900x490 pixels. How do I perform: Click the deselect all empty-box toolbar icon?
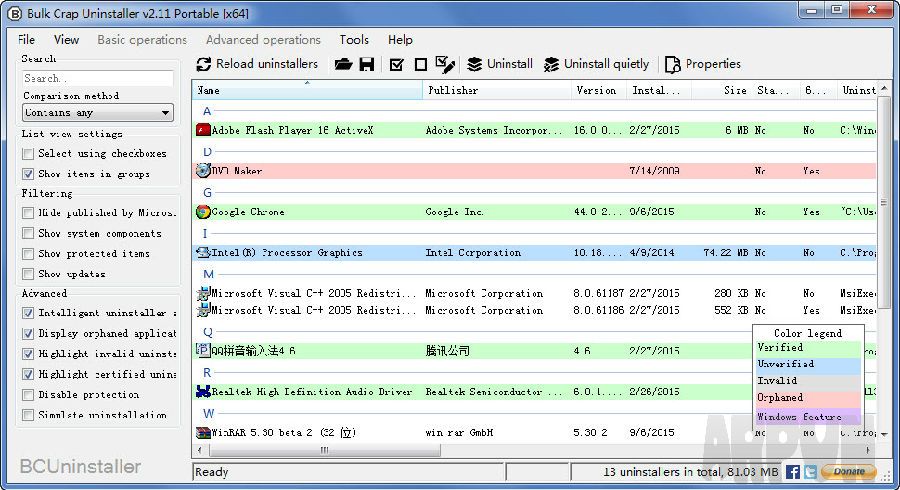click(x=421, y=64)
